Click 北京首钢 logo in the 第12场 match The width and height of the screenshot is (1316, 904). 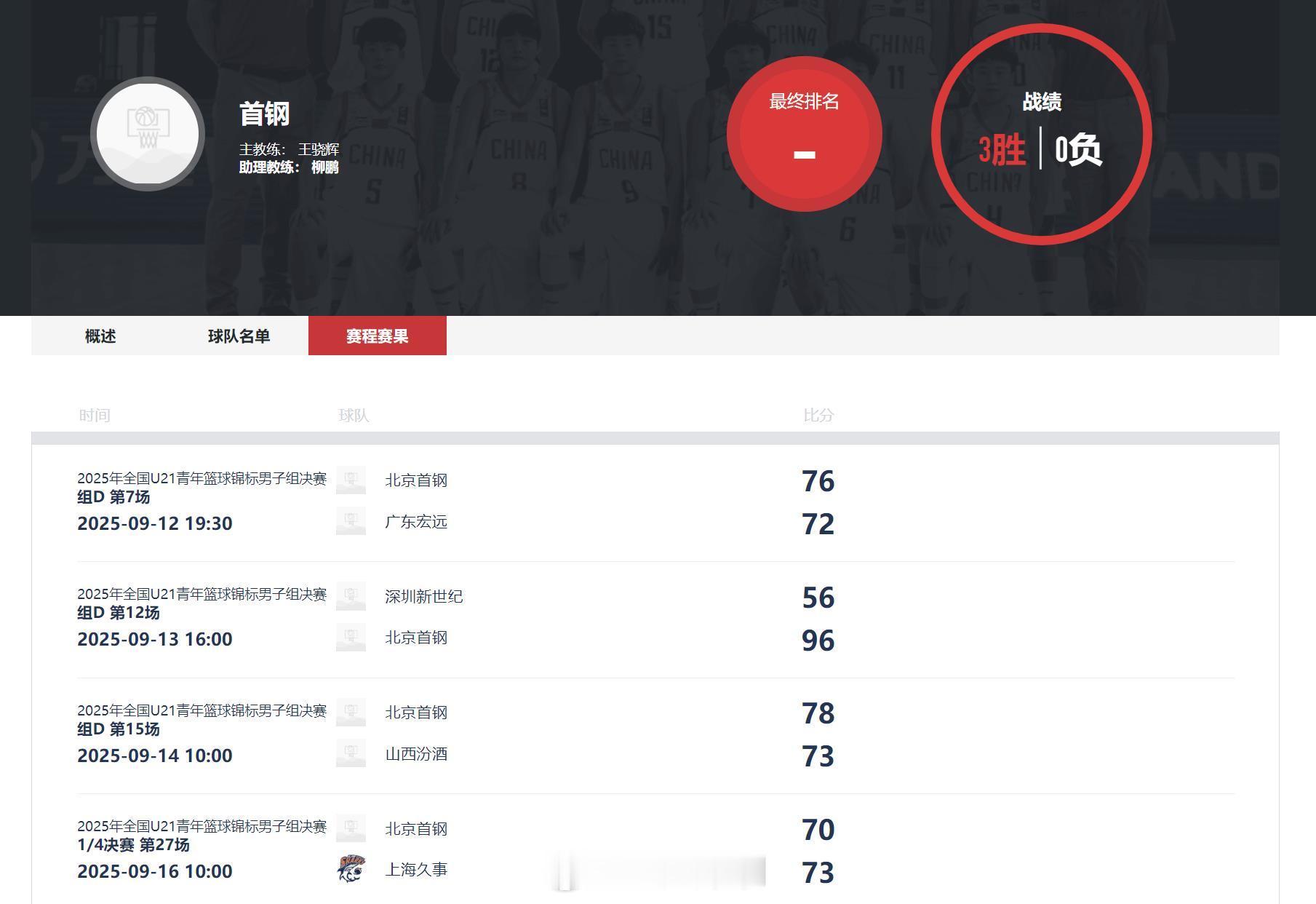351,637
